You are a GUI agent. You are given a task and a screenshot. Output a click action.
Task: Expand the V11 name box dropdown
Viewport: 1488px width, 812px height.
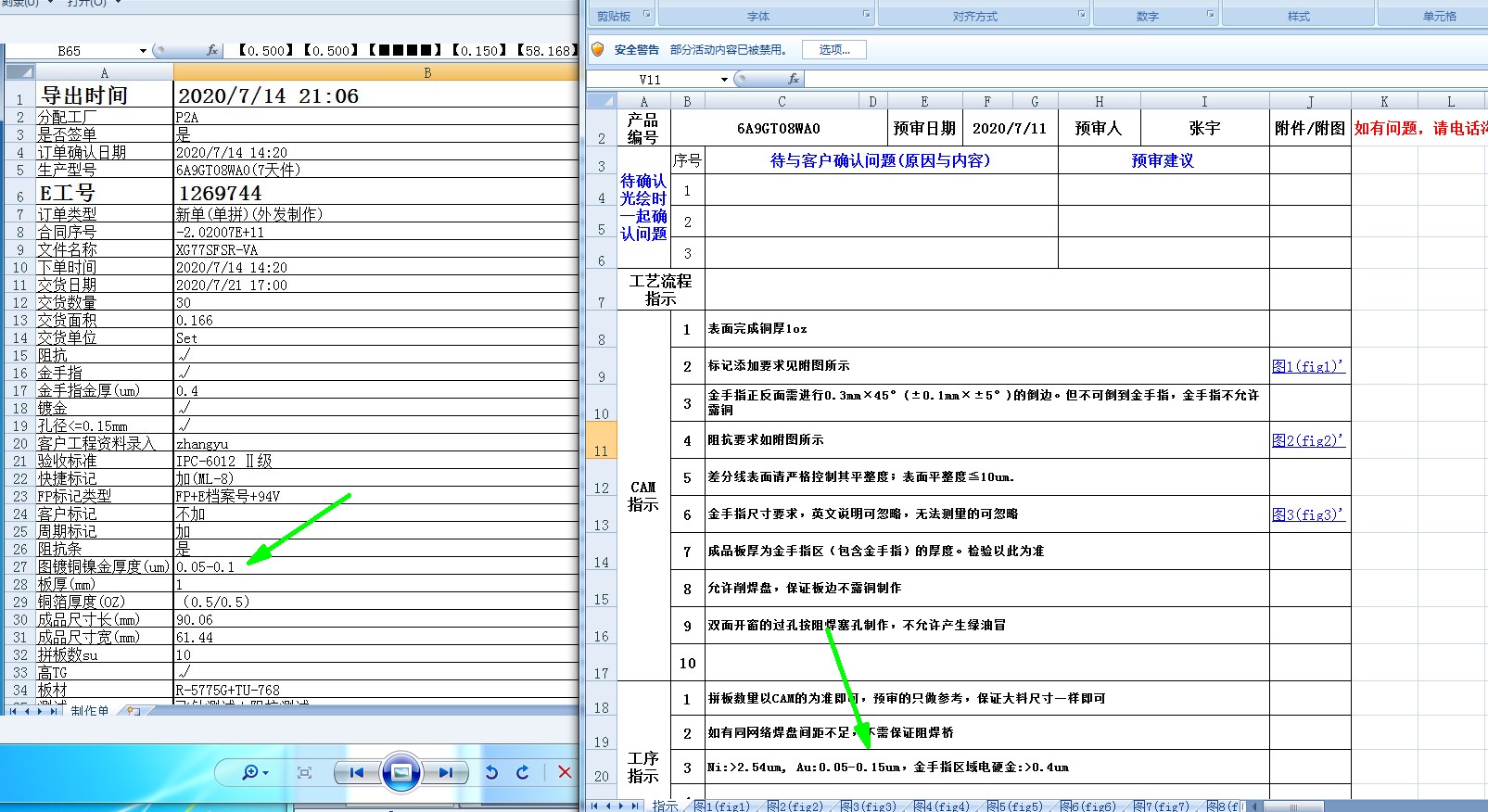pos(724,80)
